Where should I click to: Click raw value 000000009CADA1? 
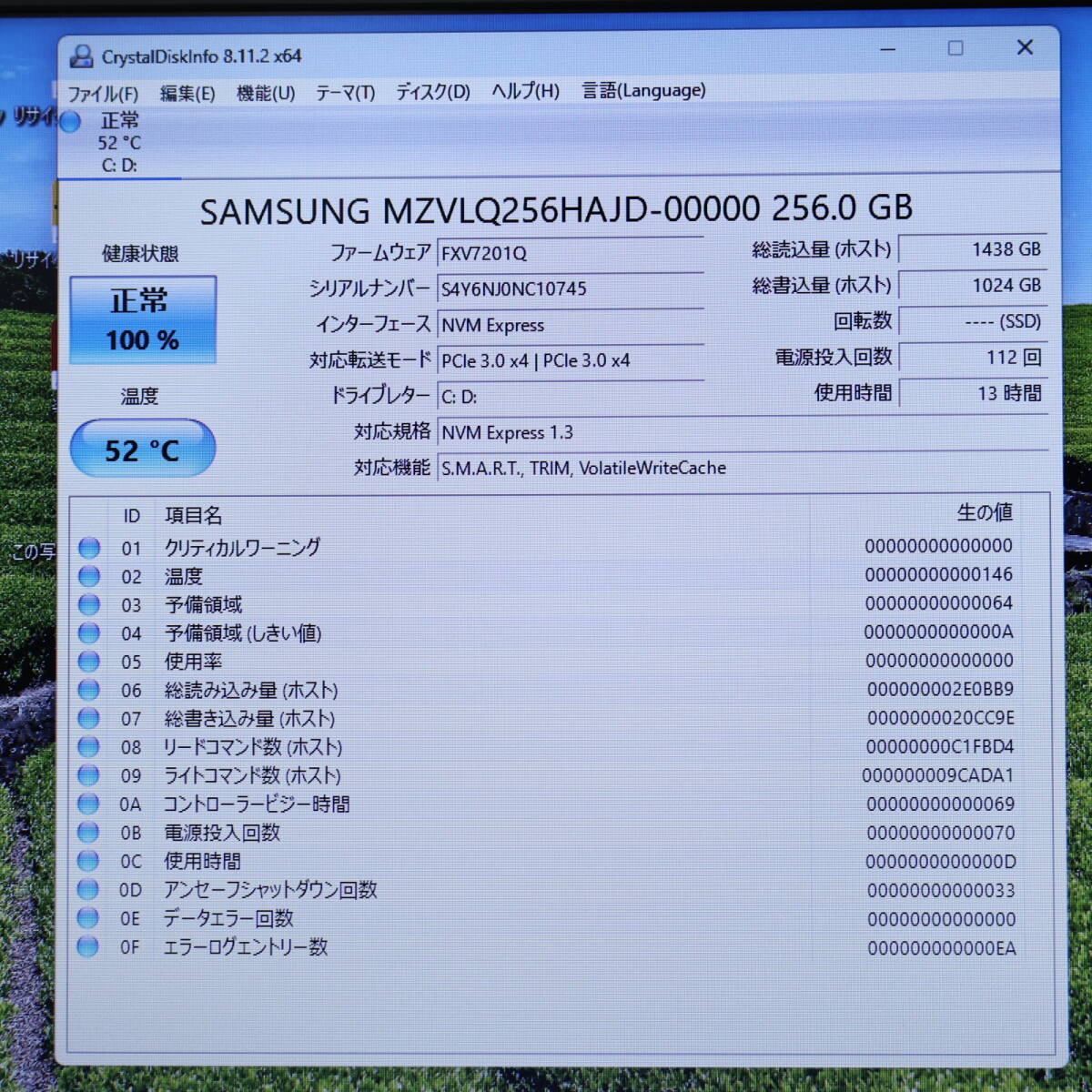[938, 775]
